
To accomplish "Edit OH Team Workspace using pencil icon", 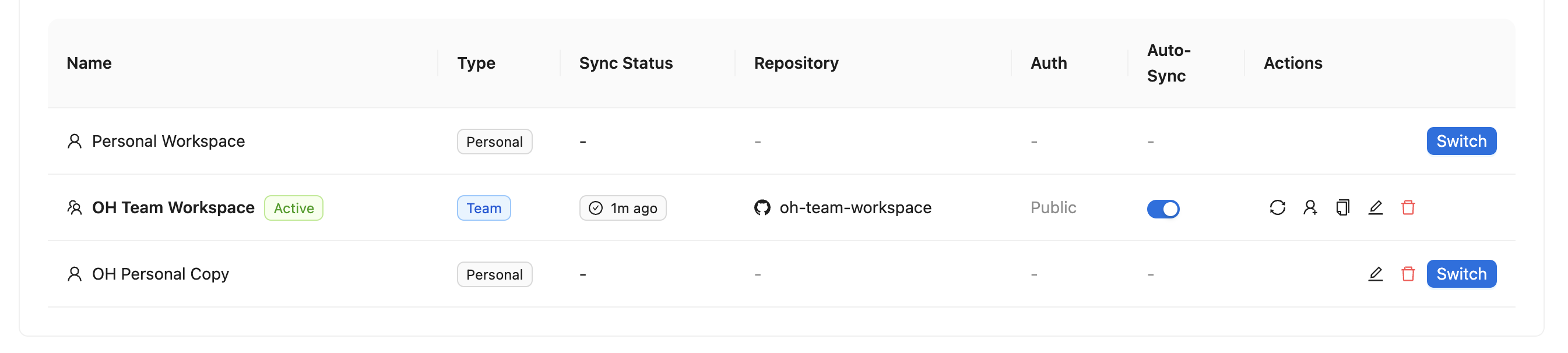I will (x=1376, y=207).
